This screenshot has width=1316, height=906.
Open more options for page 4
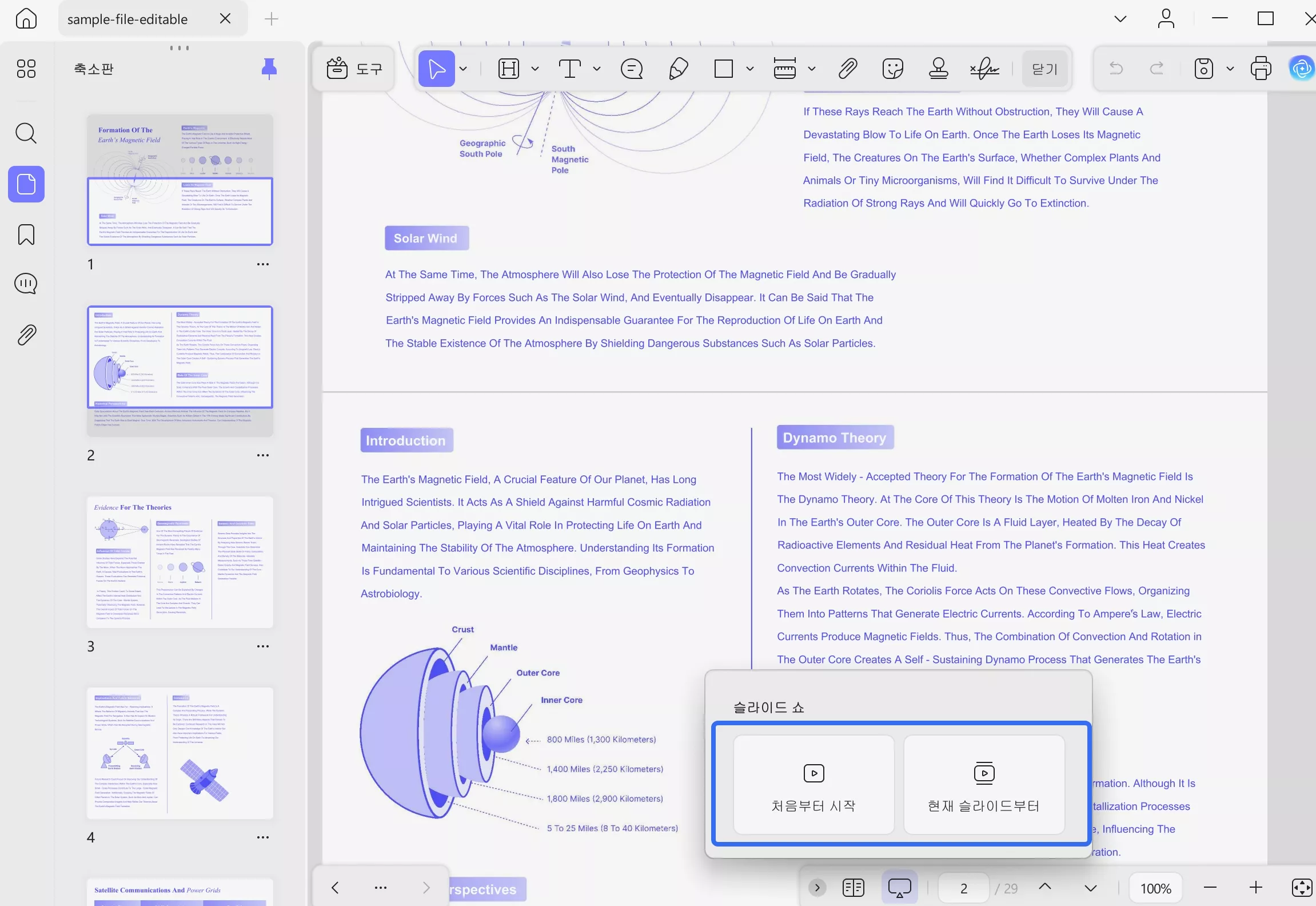[x=263, y=837]
